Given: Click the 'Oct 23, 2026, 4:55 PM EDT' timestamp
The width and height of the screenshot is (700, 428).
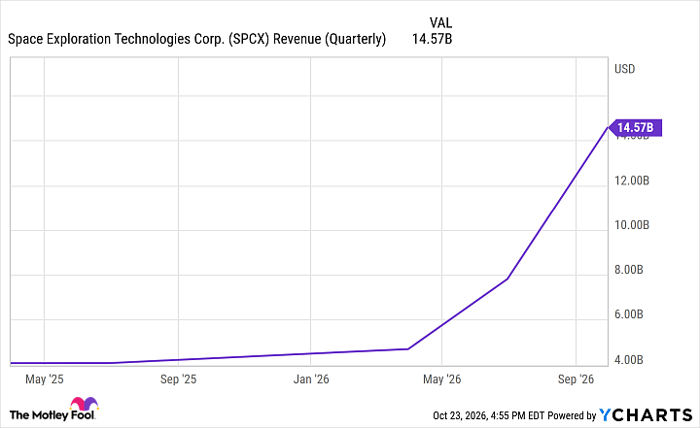Looking at the screenshot, I should coord(488,416).
